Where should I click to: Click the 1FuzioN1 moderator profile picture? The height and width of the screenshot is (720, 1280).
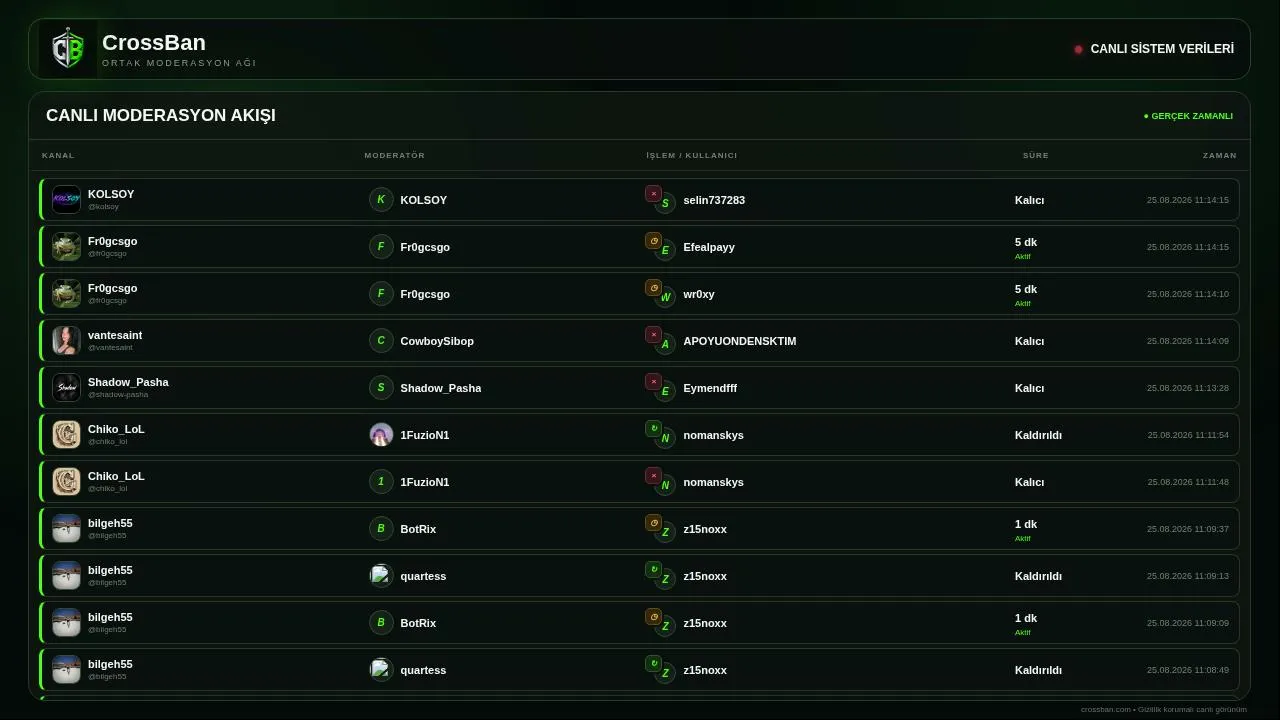(x=381, y=435)
